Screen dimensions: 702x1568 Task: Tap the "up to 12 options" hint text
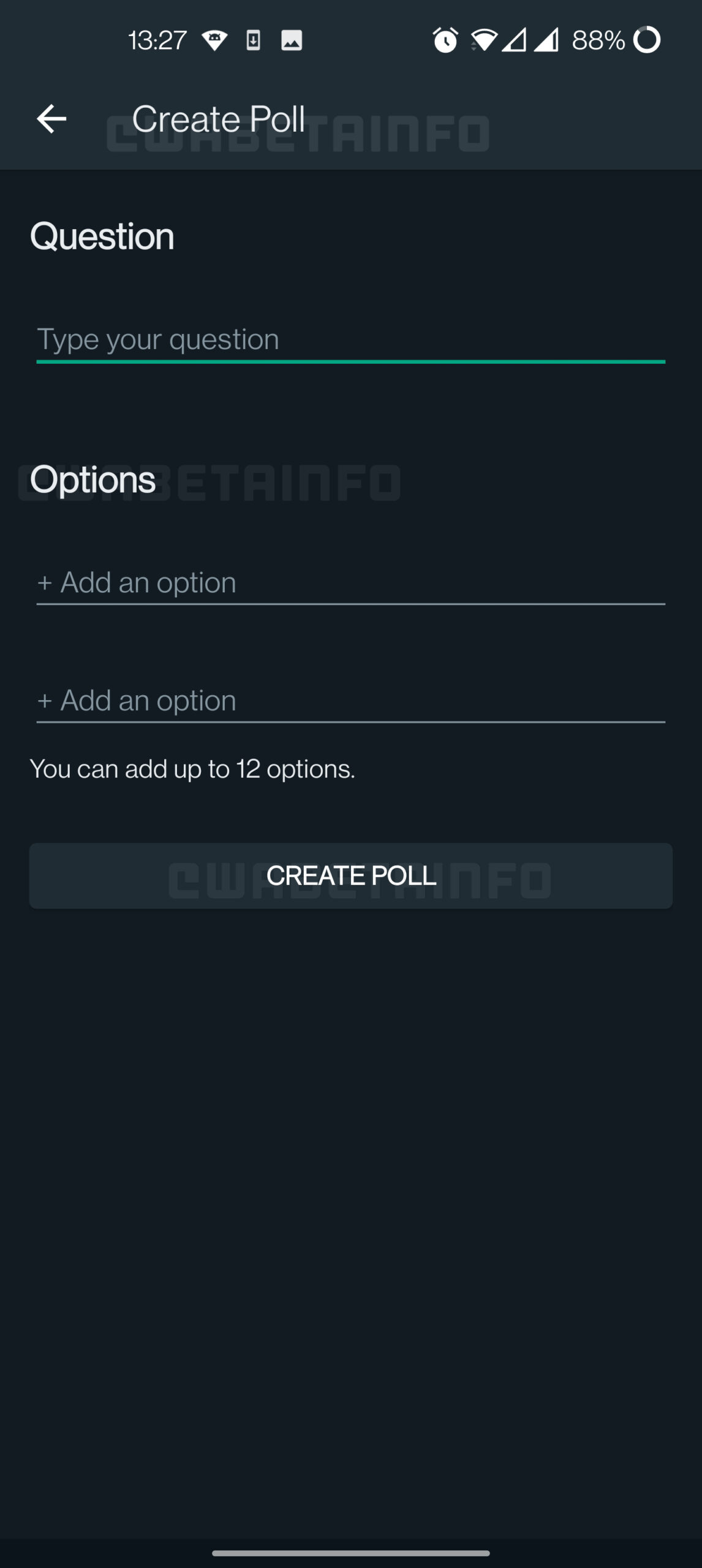coord(192,769)
